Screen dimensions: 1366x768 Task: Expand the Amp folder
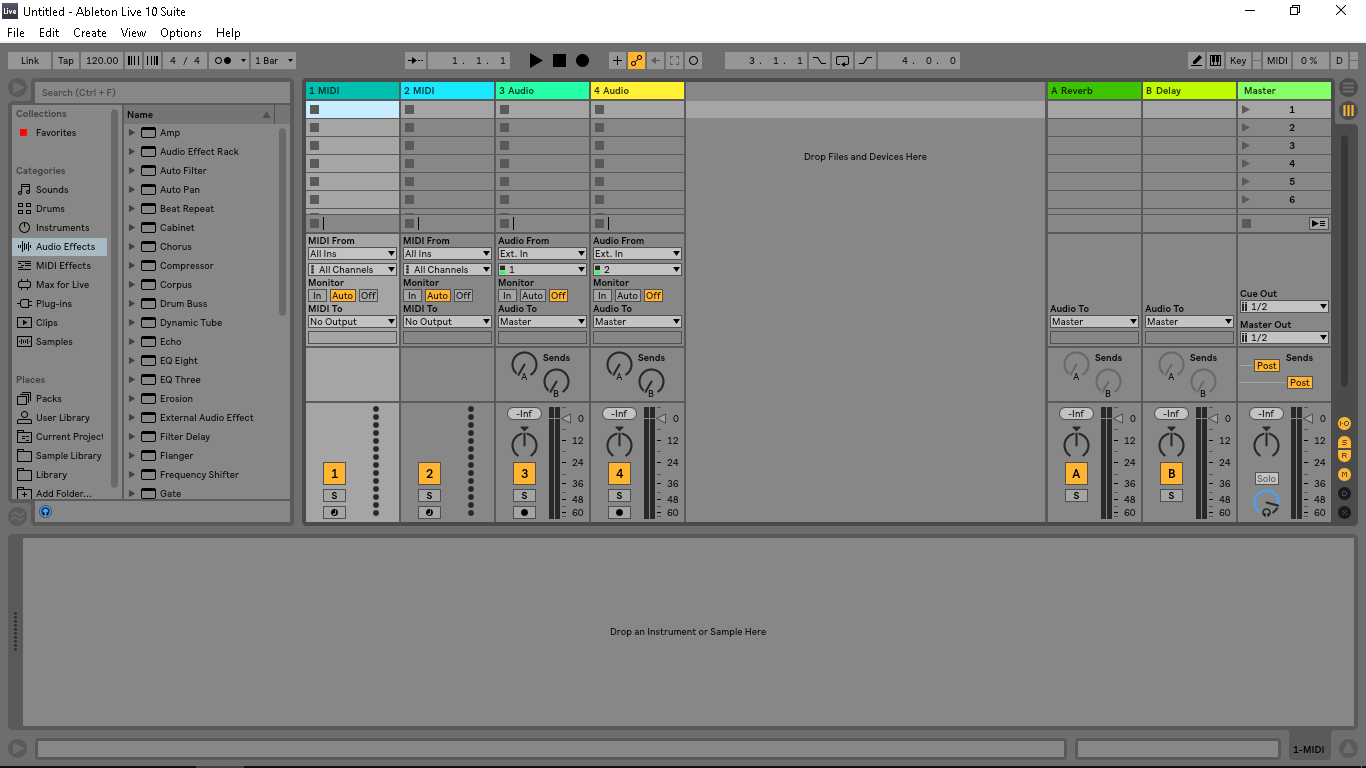131,133
